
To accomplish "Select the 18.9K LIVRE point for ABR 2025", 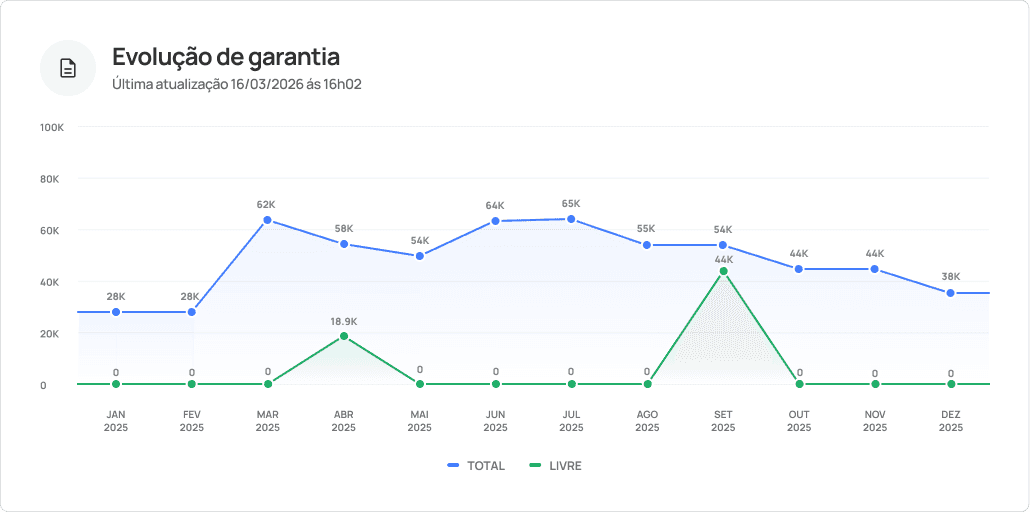I will click(344, 336).
